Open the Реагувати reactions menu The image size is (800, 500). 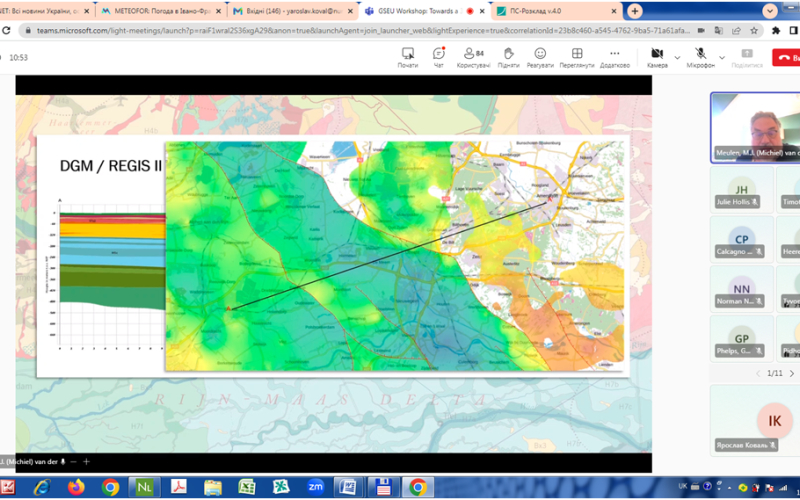pyautogui.click(x=540, y=58)
